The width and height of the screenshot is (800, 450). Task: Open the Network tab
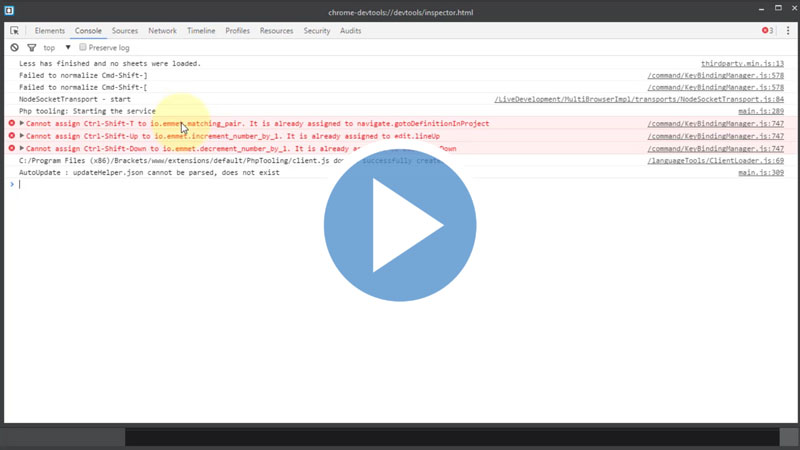pyautogui.click(x=162, y=31)
